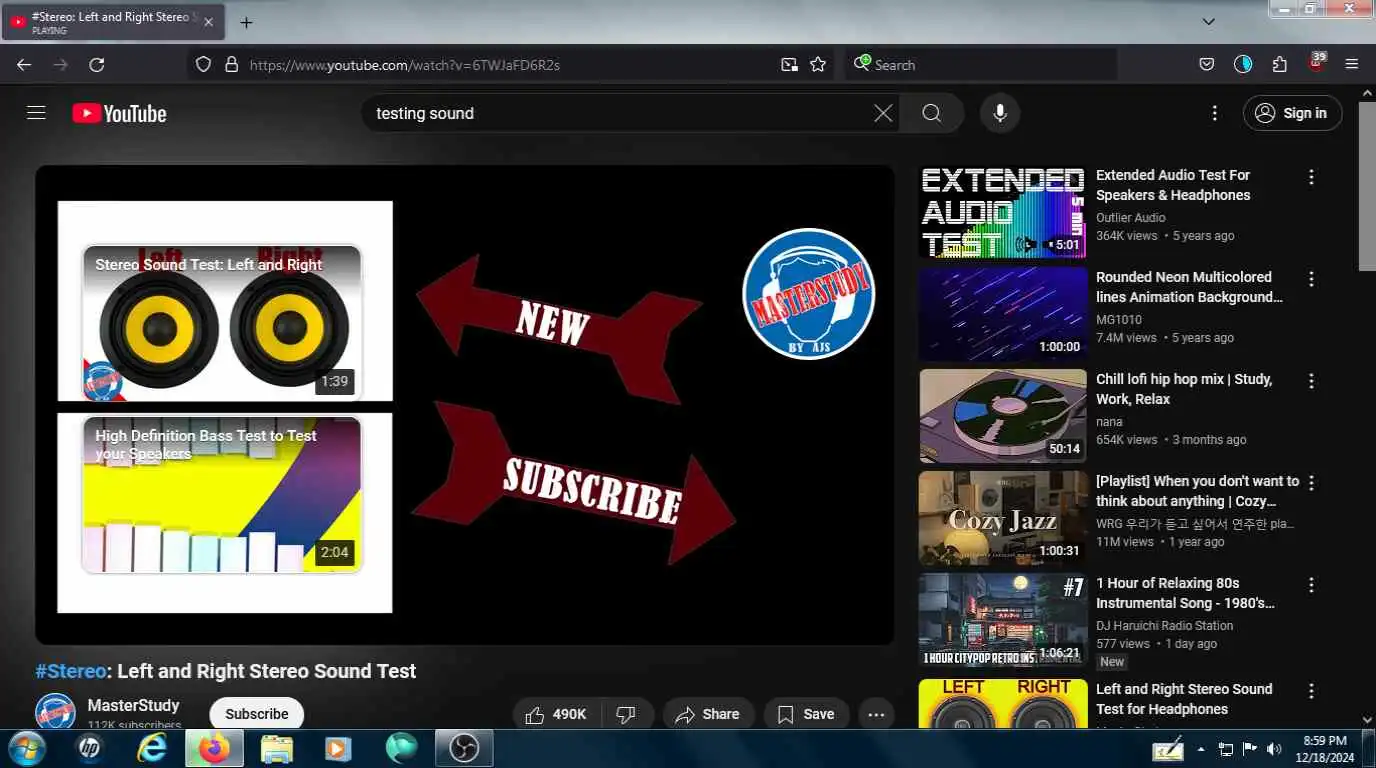Click the Sign in button
The image size is (1376, 768).
pos(1292,113)
